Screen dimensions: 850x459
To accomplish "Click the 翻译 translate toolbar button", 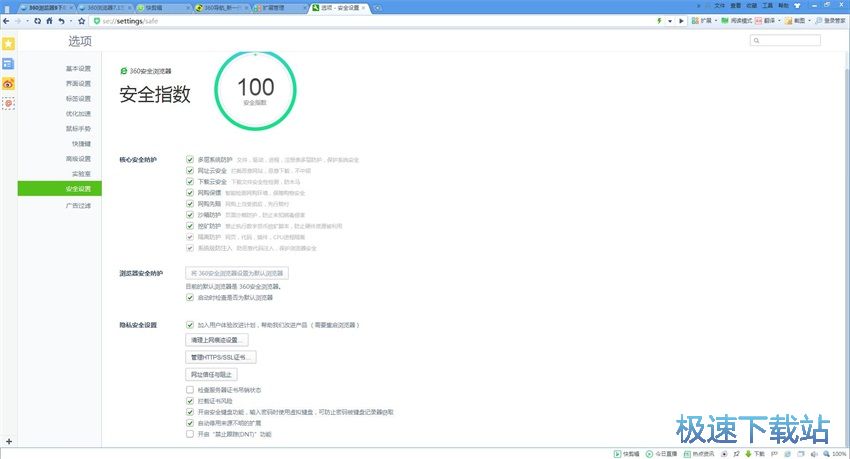I will coord(765,21).
